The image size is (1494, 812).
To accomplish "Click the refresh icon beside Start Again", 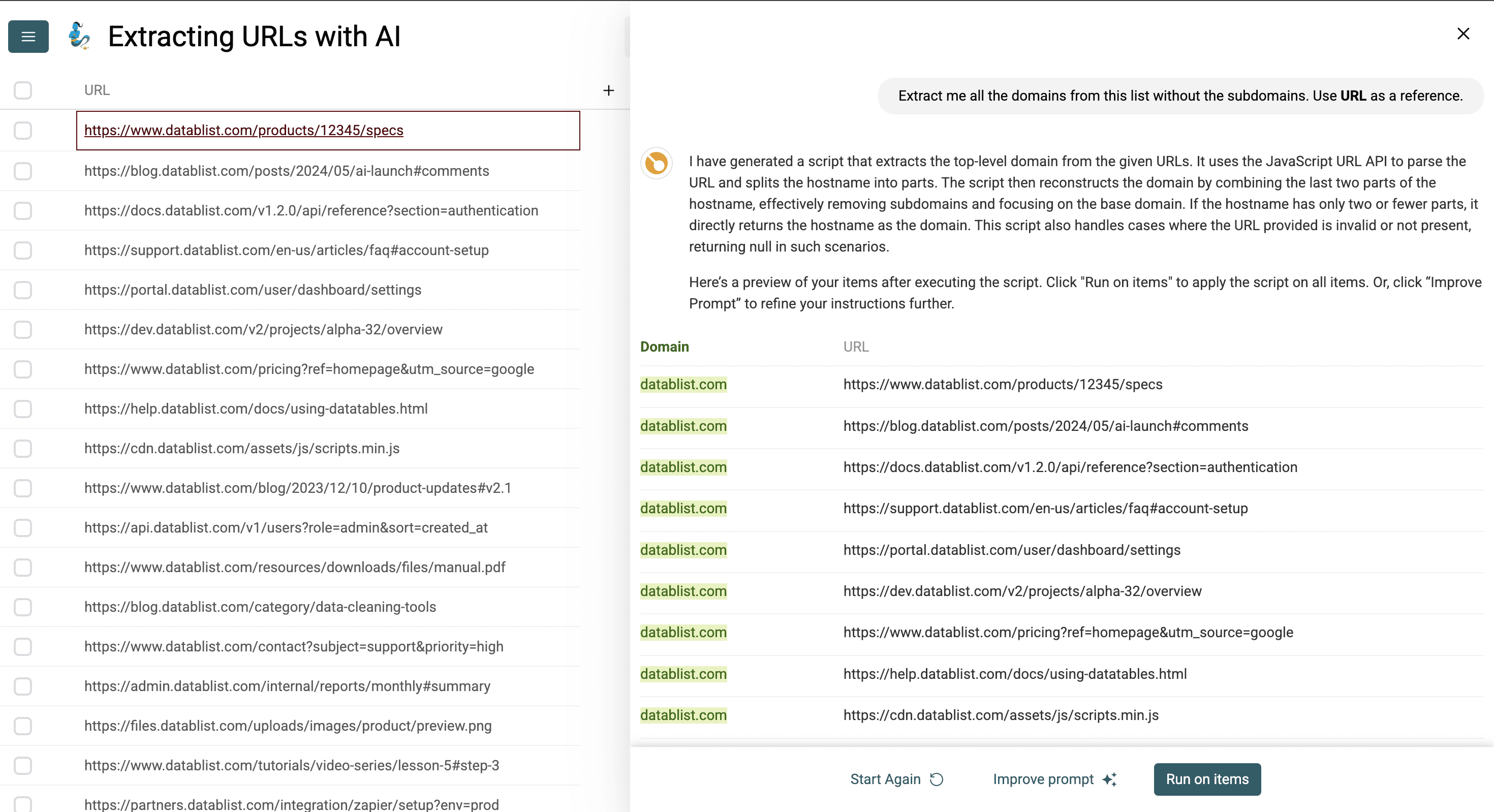I will [x=937, y=779].
